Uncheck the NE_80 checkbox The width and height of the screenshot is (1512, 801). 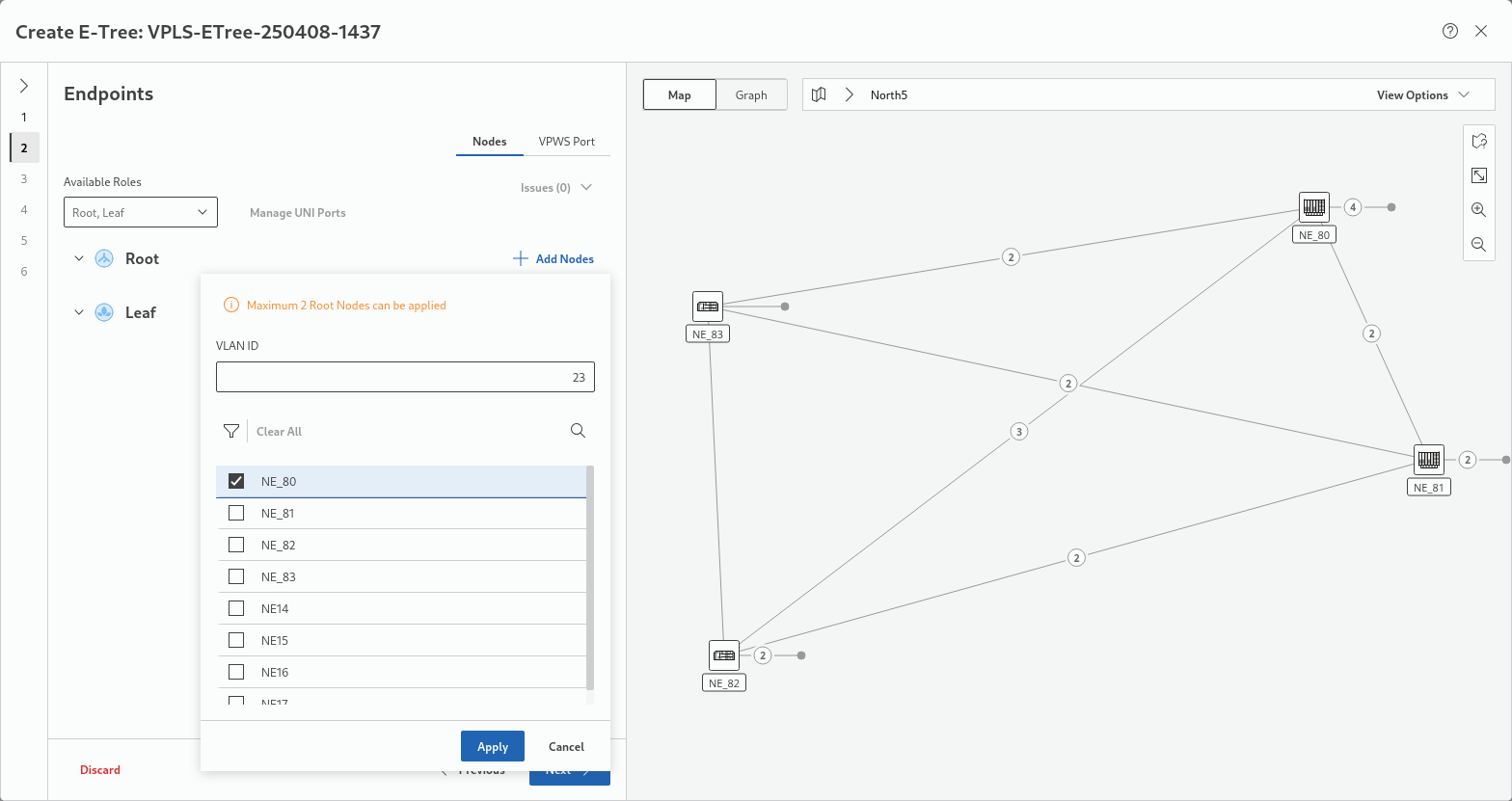tap(236, 481)
